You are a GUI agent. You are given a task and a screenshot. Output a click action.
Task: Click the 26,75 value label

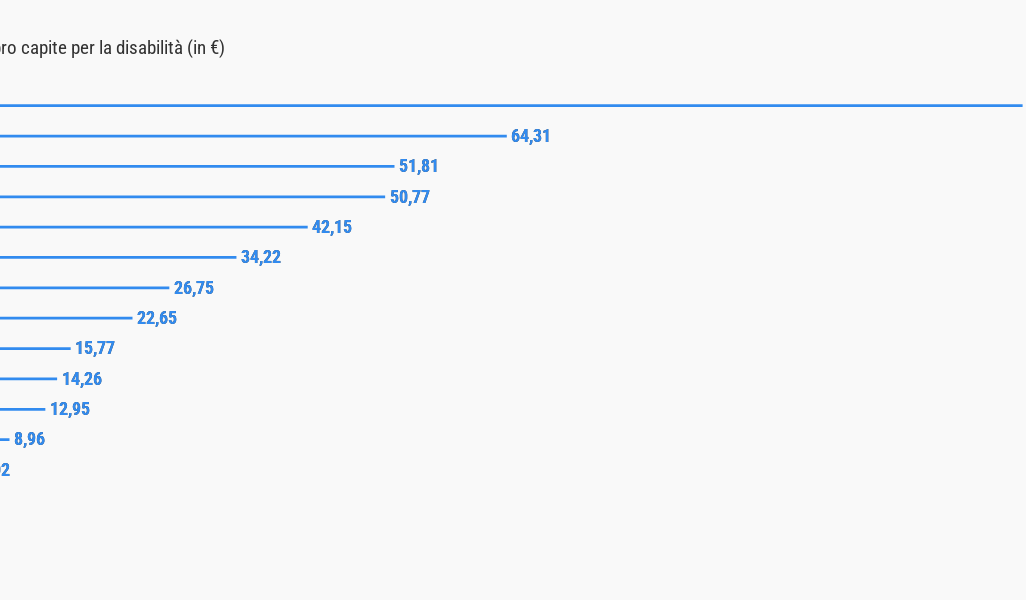click(x=194, y=288)
